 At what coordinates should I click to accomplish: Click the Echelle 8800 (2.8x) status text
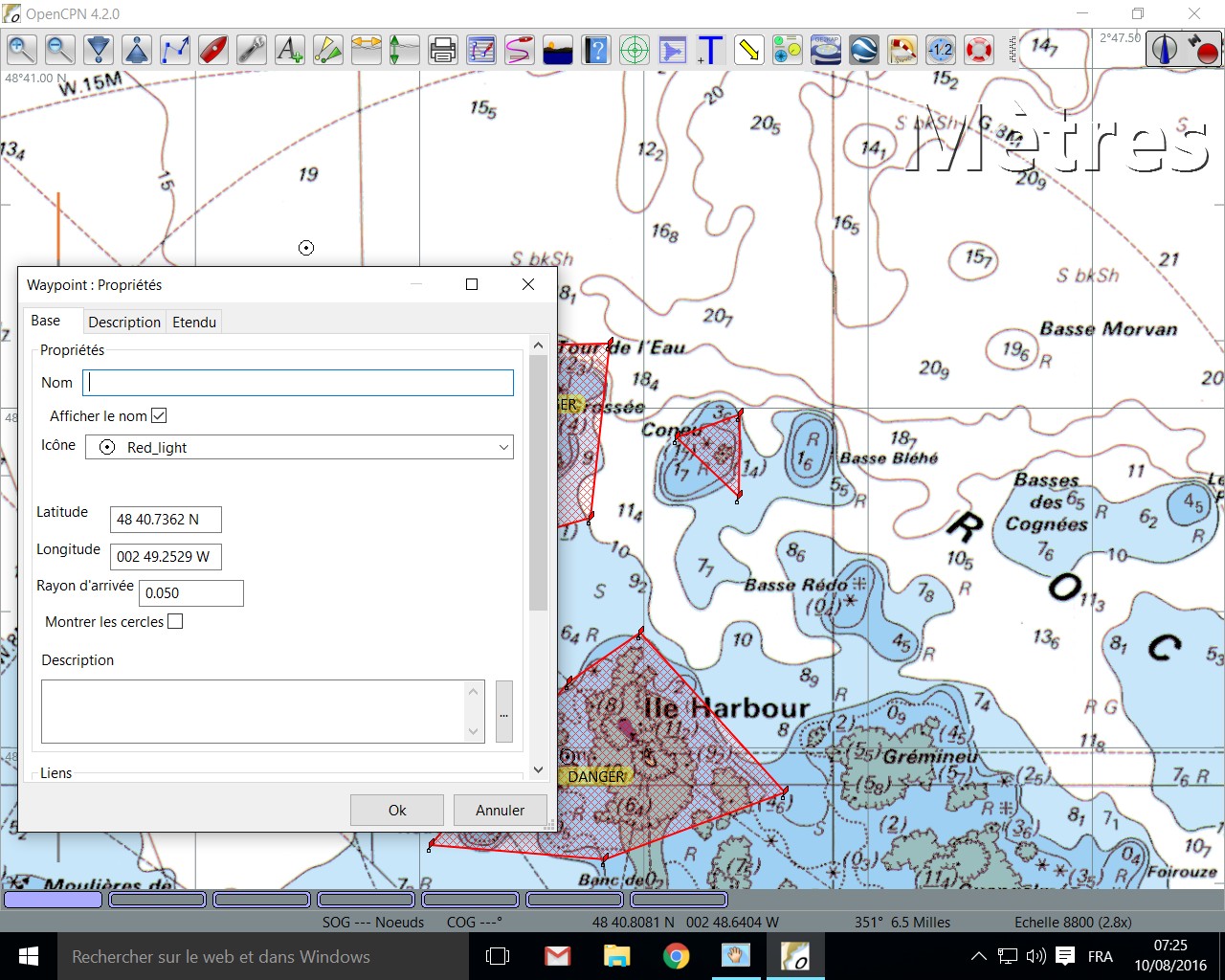[x=1073, y=923]
